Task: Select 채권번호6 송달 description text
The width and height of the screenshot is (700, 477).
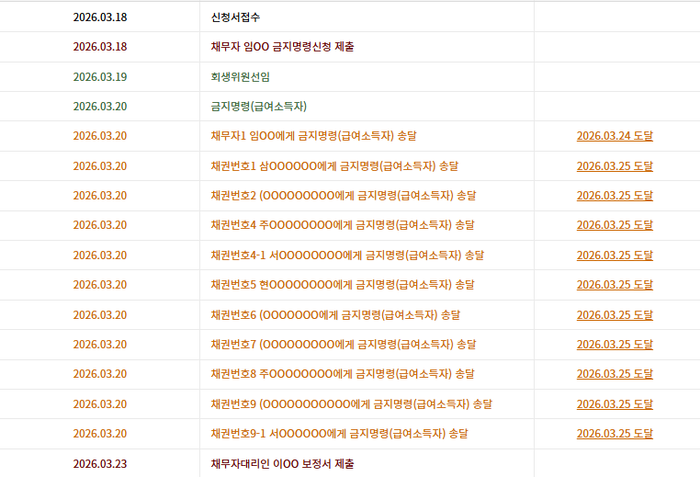Action: pos(335,315)
